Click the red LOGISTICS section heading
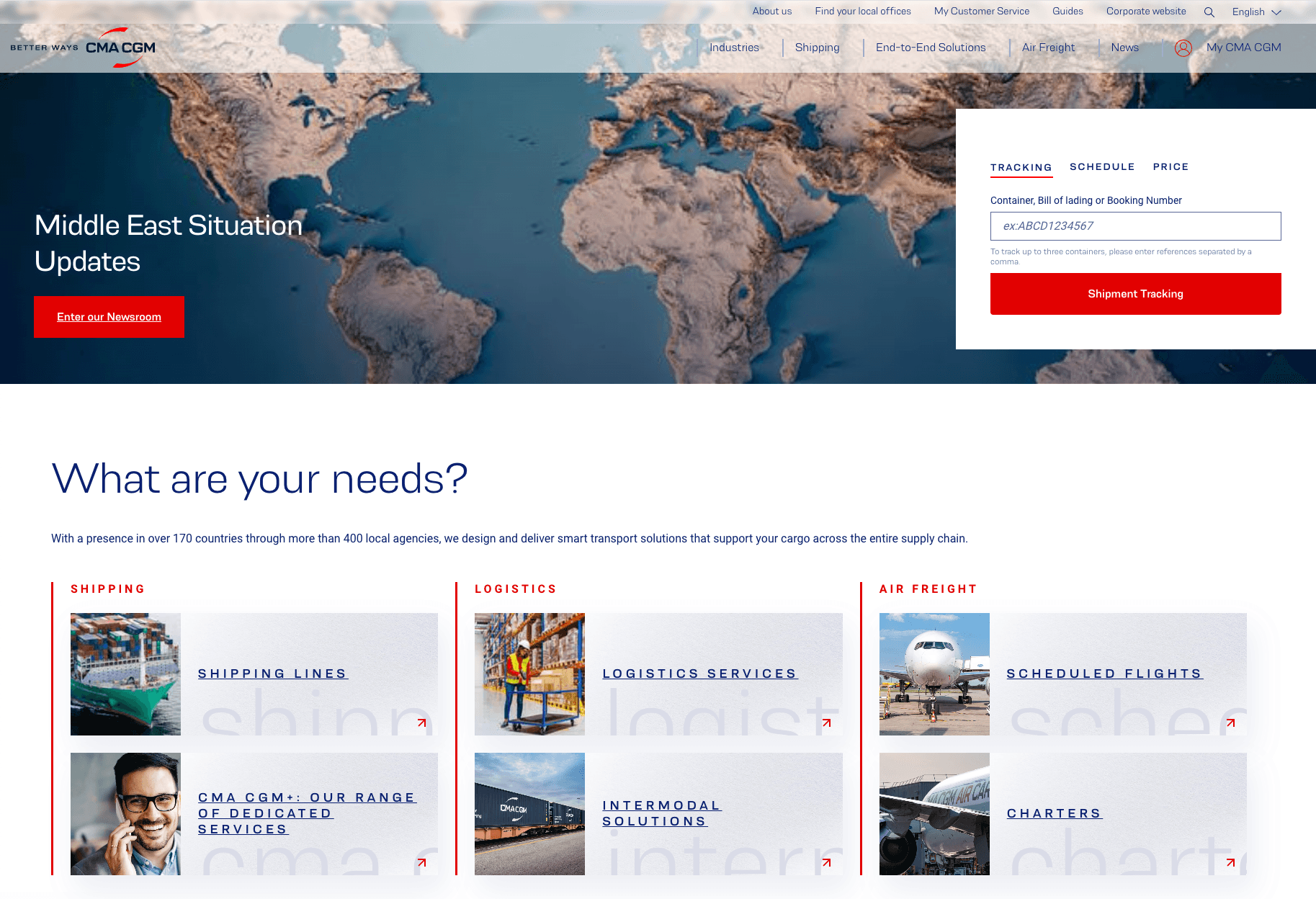This screenshot has width=1316, height=899. (x=516, y=589)
